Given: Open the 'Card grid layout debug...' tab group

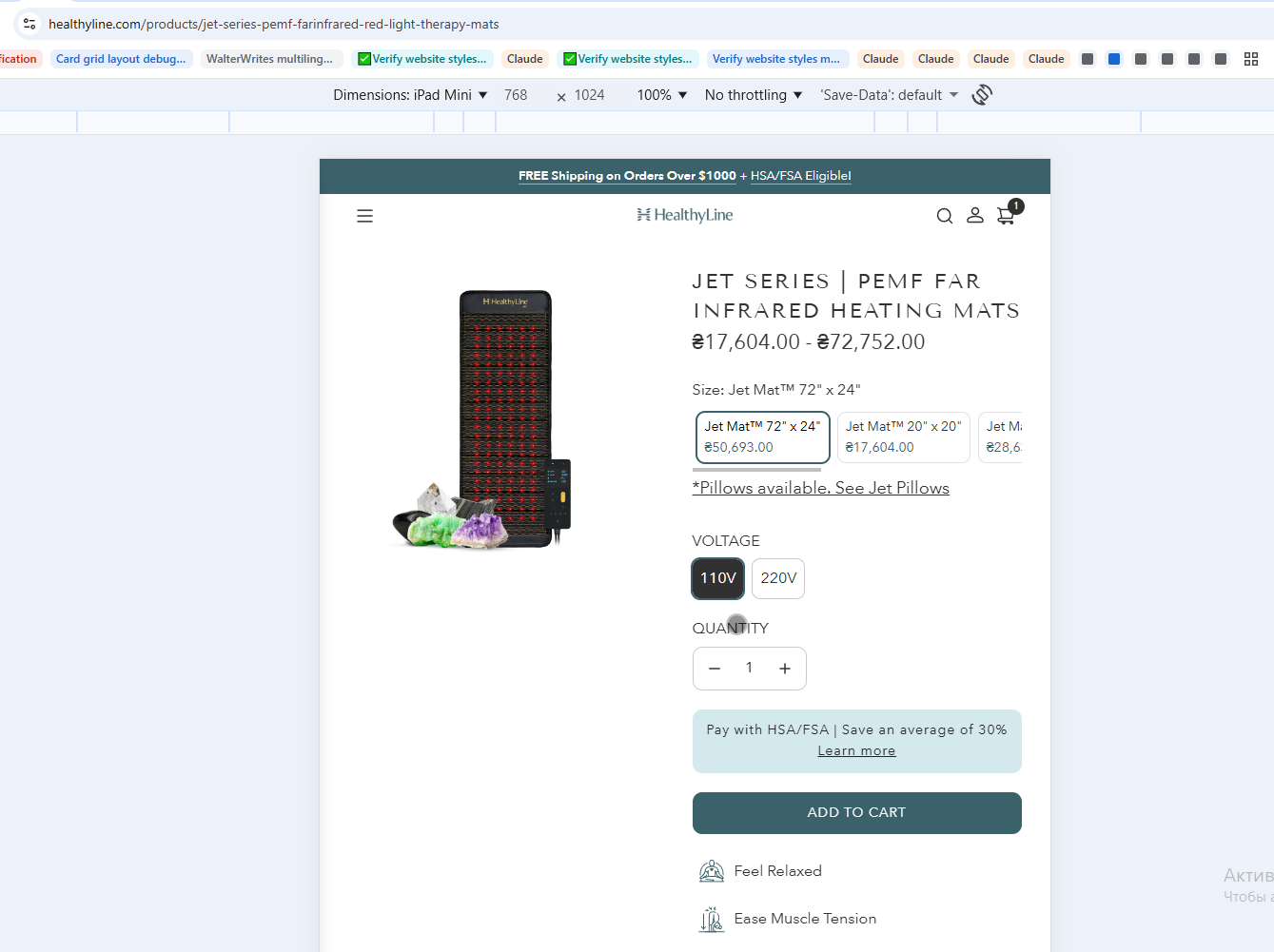Looking at the screenshot, I should tap(121, 59).
